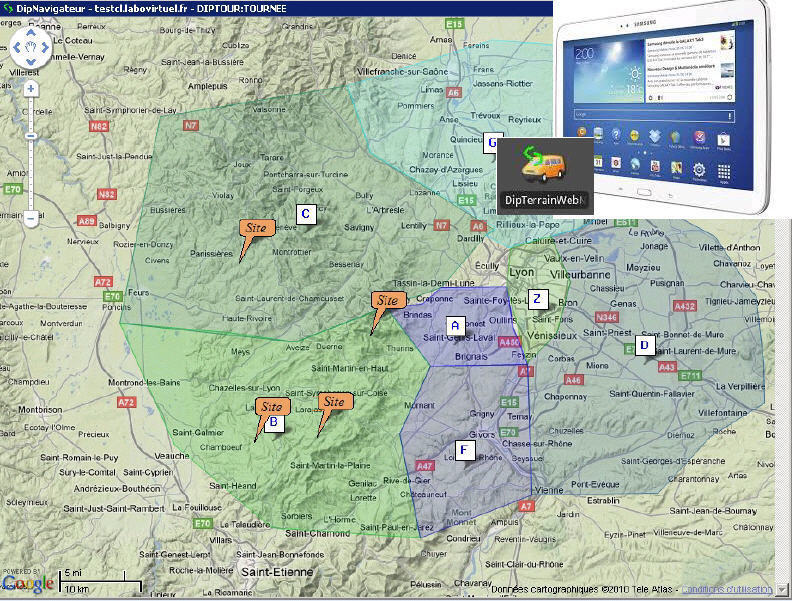Click the A47 road shield

pyautogui.click(x=425, y=466)
